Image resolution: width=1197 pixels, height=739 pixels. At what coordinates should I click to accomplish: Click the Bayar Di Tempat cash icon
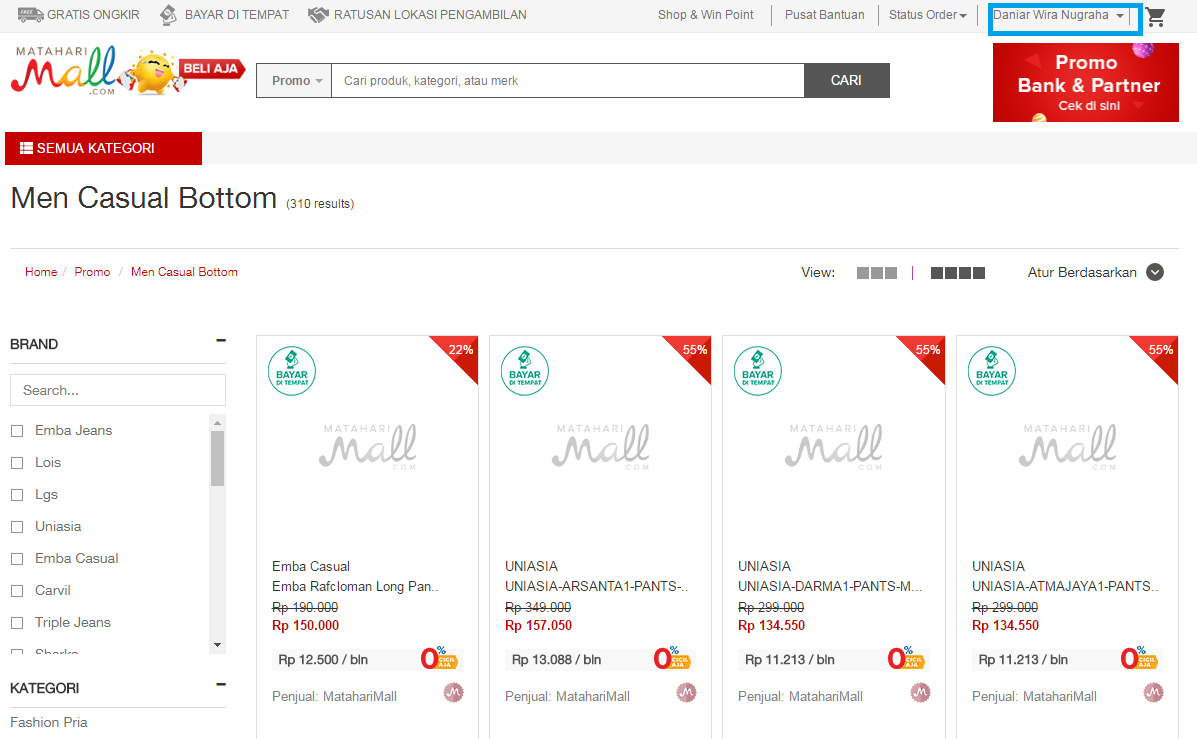(168, 15)
